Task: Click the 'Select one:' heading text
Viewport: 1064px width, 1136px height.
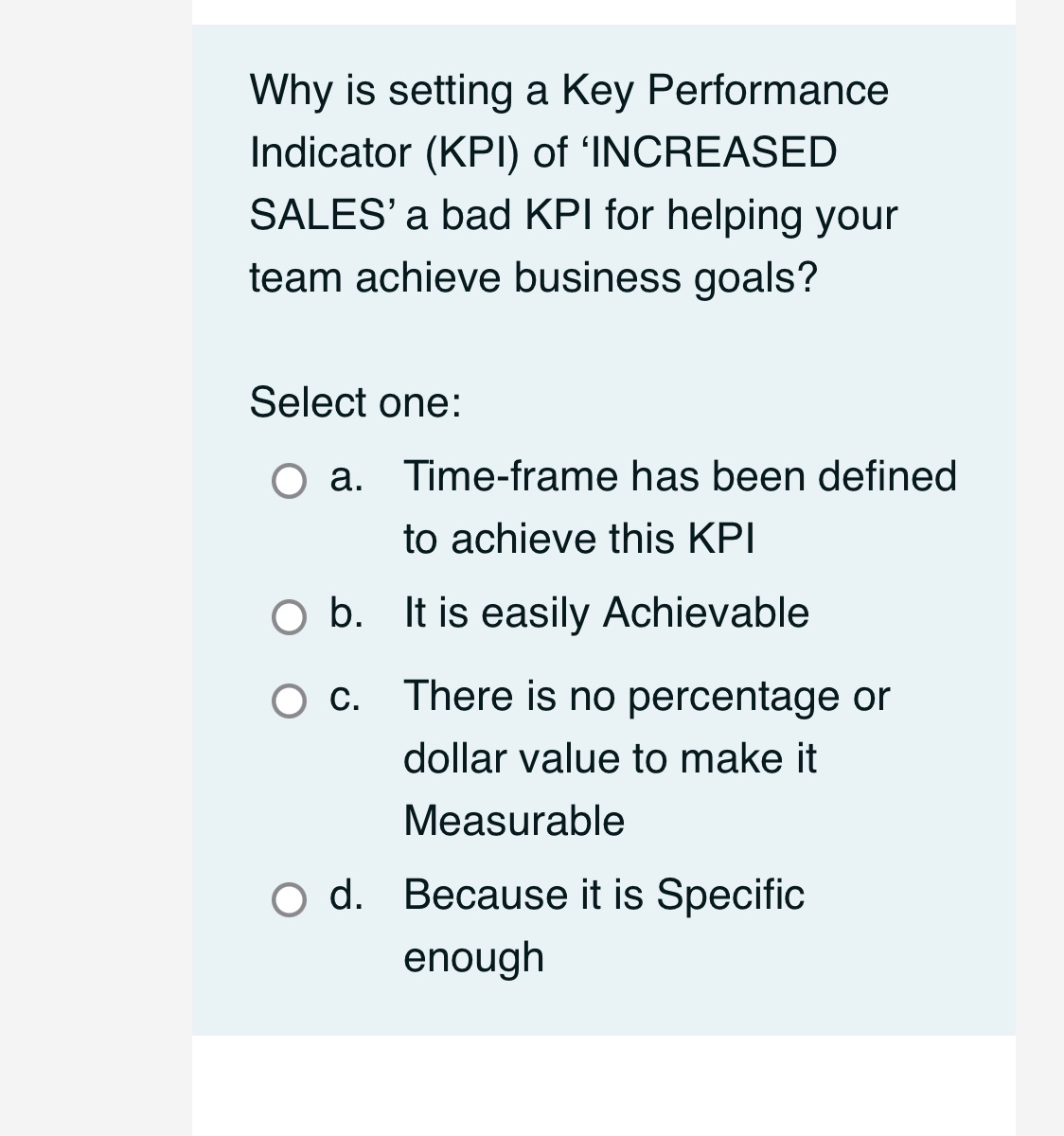Action: click(x=354, y=402)
